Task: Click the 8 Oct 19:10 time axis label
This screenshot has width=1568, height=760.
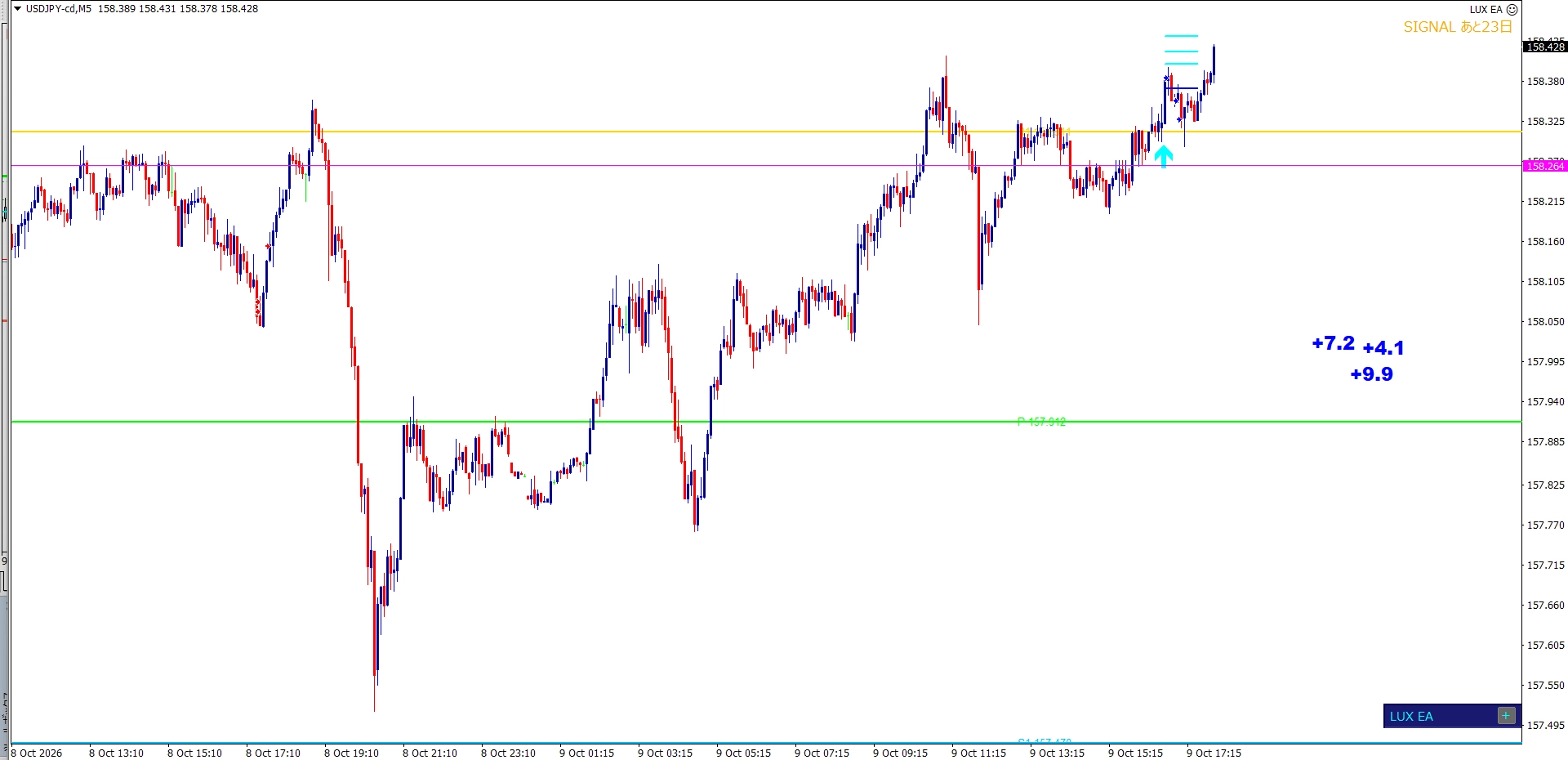Action: click(x=351, y=753)
